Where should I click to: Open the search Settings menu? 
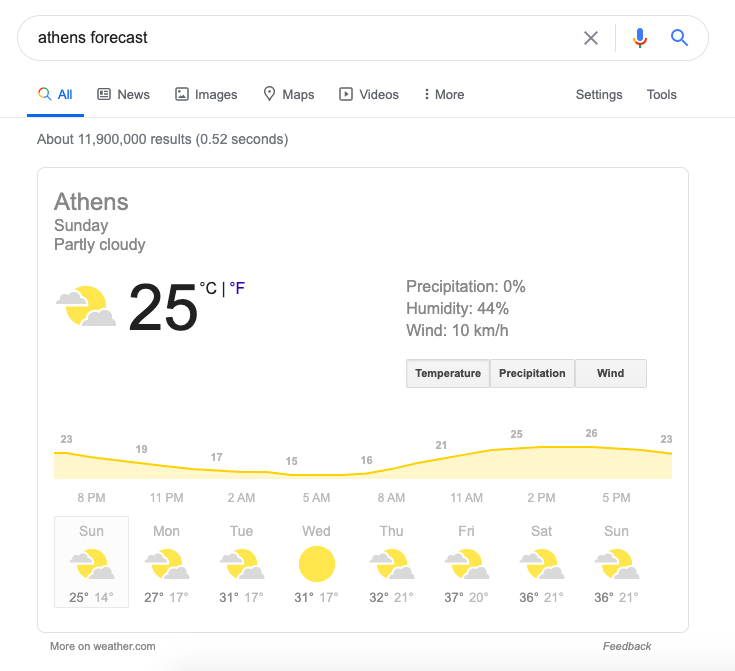point(599,94)
